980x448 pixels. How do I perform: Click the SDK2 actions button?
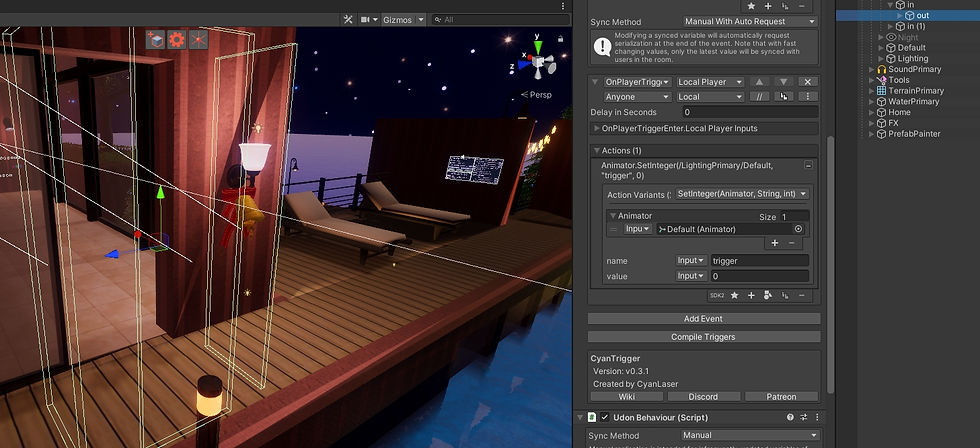716,296
